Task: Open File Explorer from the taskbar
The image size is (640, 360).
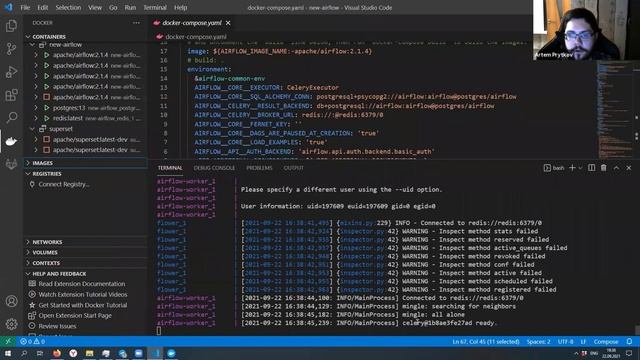Action: [89, 353]
